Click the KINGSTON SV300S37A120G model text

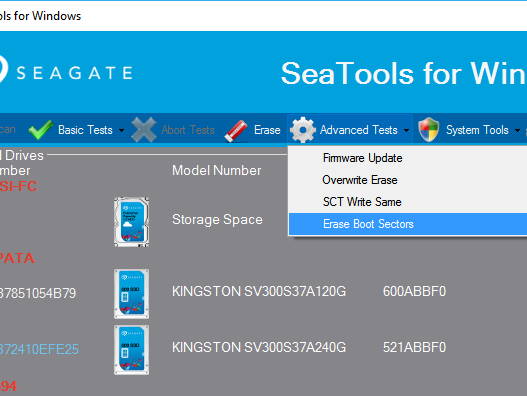(x=259, y=291)
